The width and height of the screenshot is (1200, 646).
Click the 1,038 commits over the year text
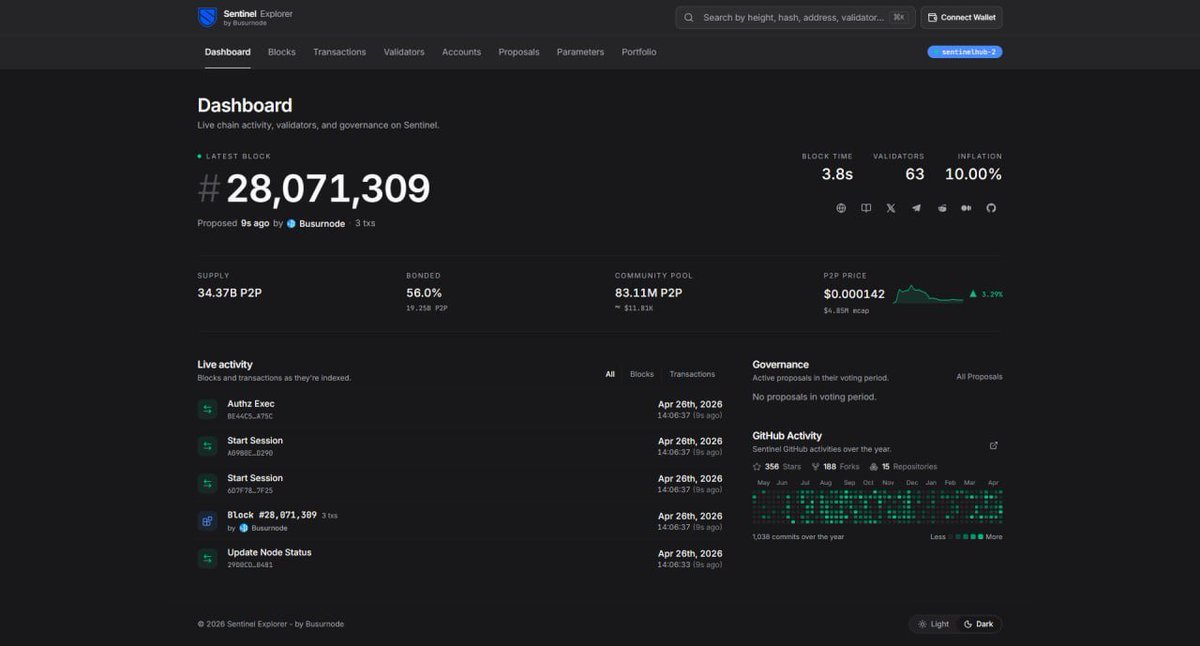pyautogui.click(x=798, y=537)
